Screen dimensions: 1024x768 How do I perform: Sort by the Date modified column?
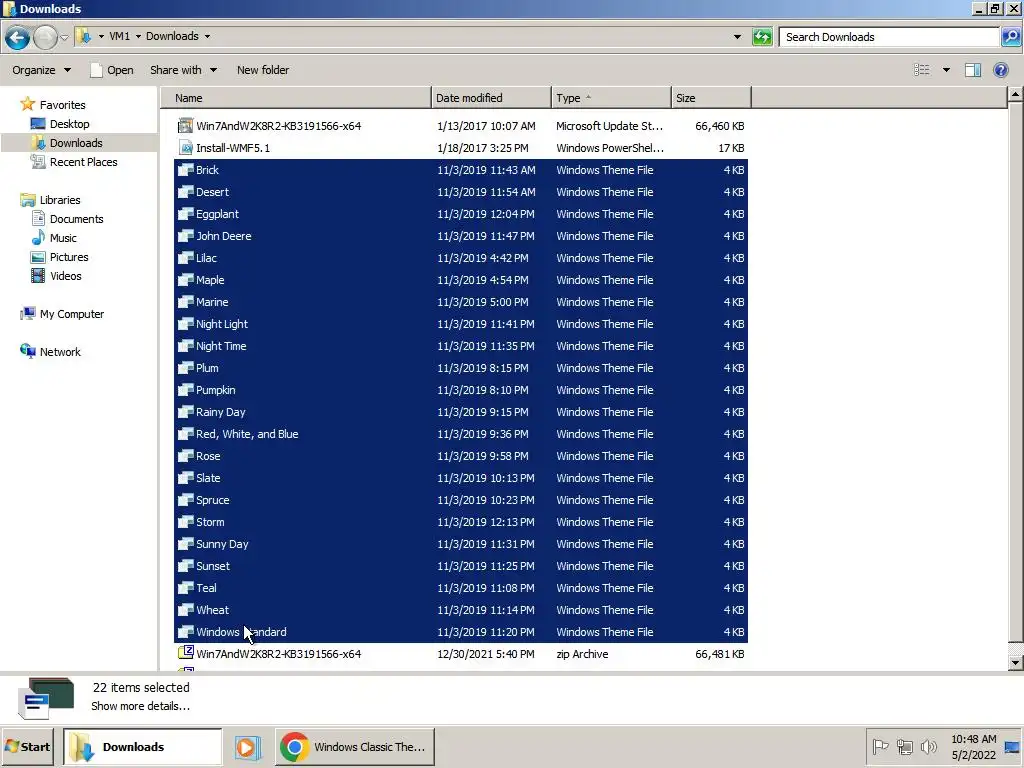[x=491, y=98]
